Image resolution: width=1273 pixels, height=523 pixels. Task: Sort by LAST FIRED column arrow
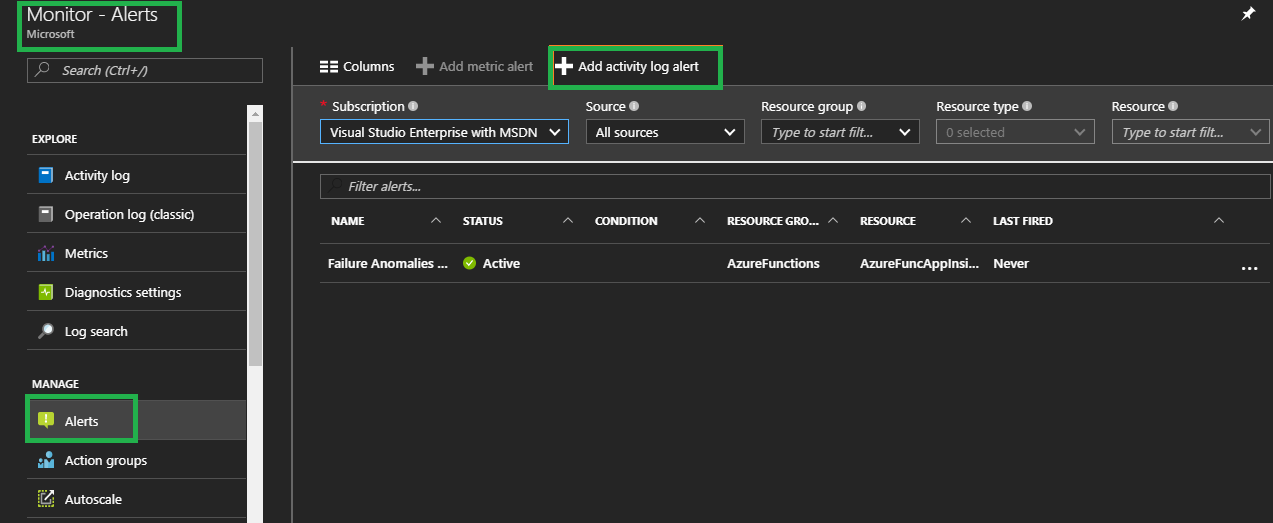[x=1218, y=220]
